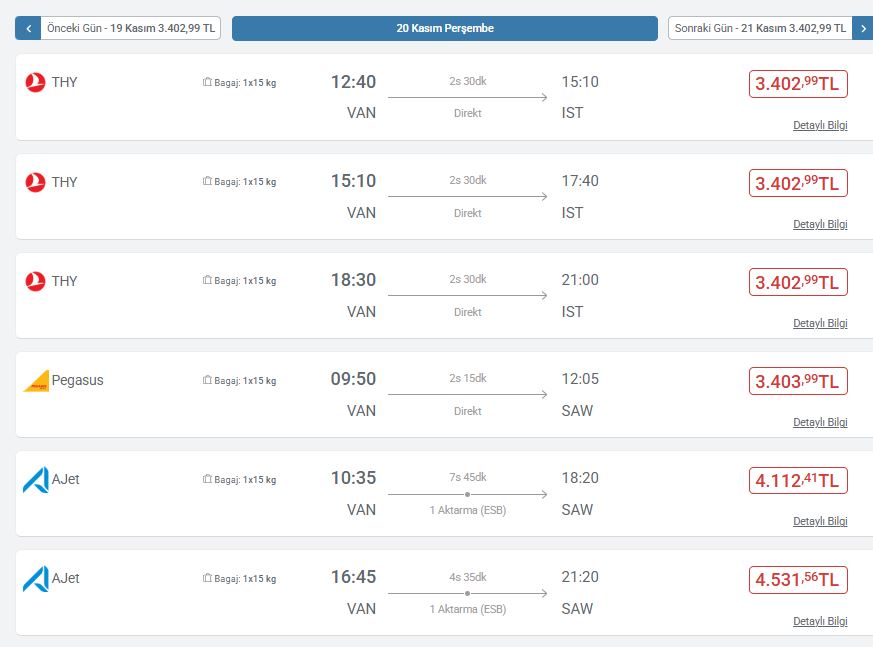Open Detaylı Bilgi for the 12:40 THY flight
This screenshot has width=873, height=647.
point(820,125)
